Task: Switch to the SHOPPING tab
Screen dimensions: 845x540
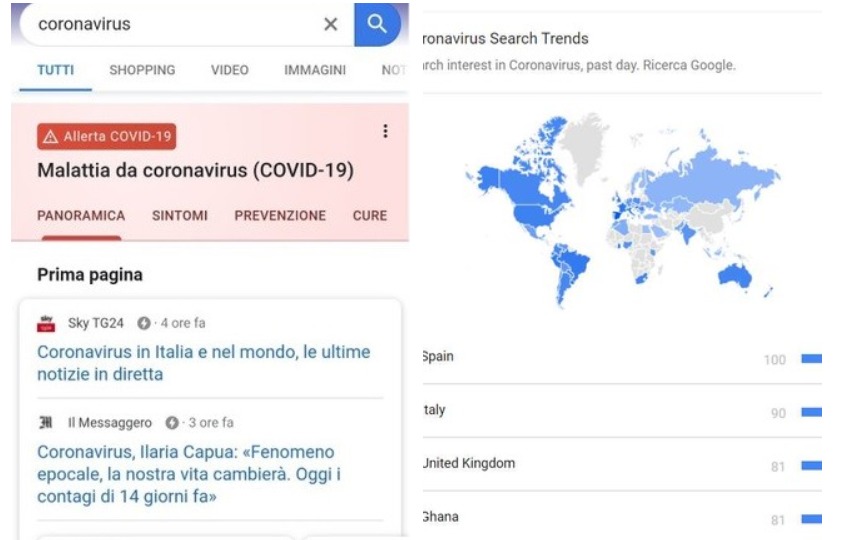Action: [142, 70]
